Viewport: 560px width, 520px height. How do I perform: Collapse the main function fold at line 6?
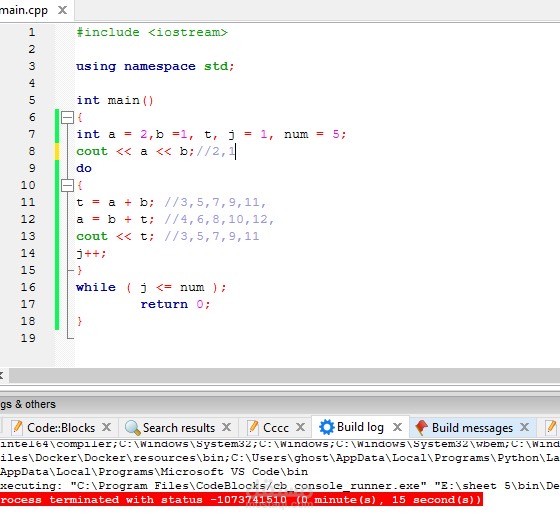click(67, 117)
